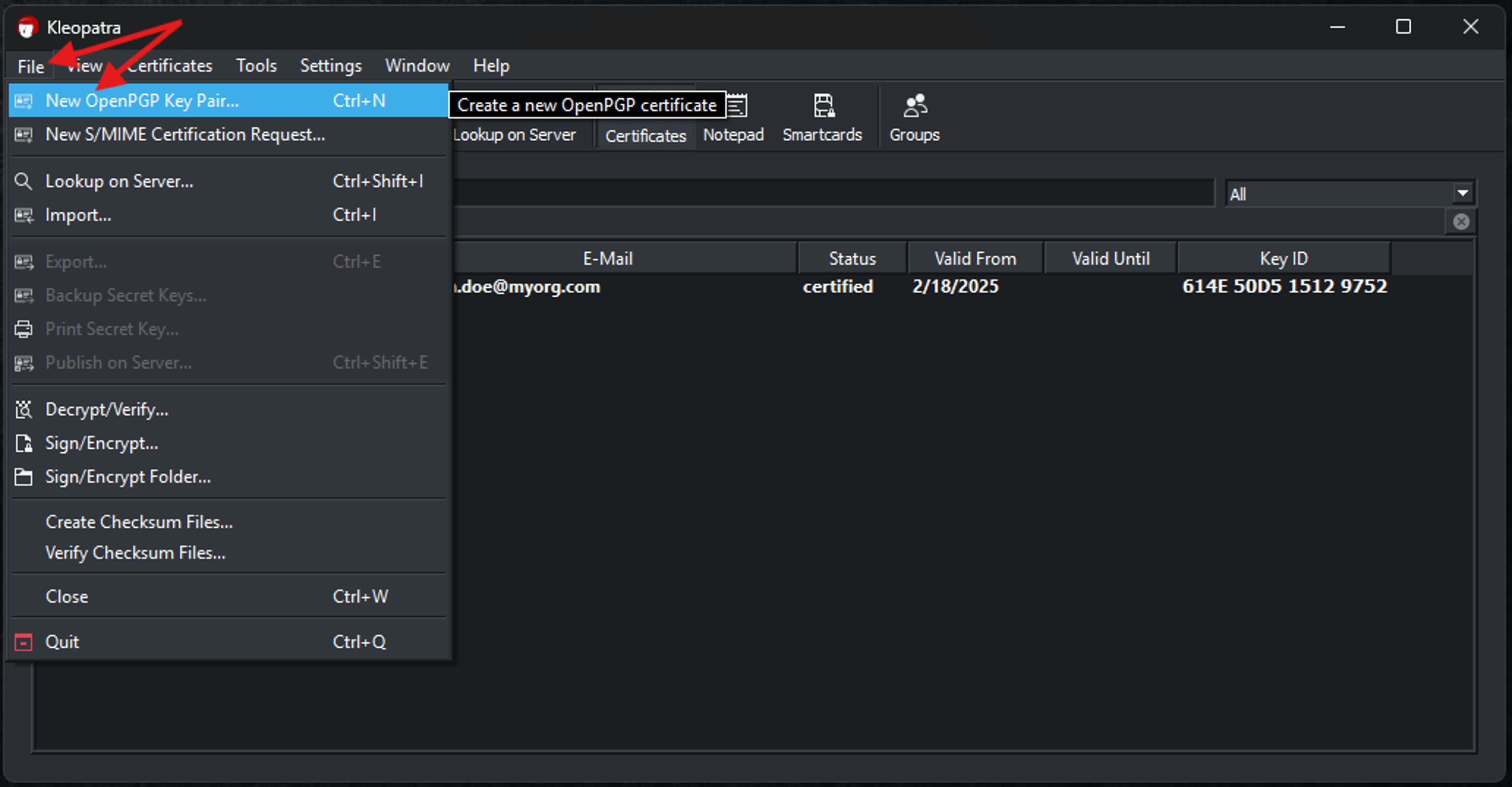
Task: Open the Help menu
Action: coord(491,66)
